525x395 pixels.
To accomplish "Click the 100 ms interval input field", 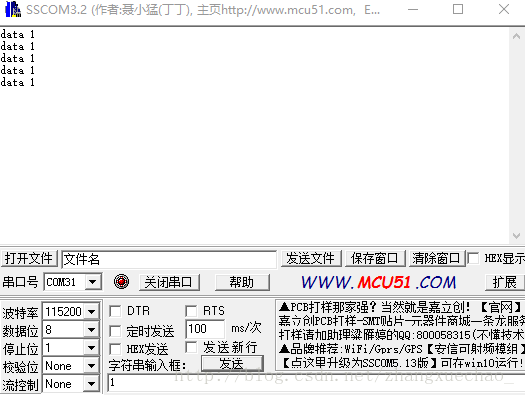I will pos(205,329).
